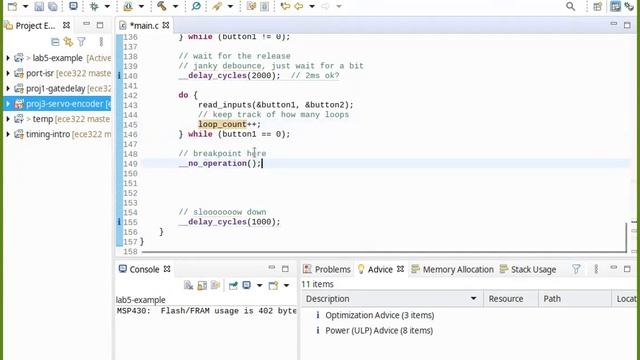
Task: Toggle Pin Console icon
Action: pos(233,285)
